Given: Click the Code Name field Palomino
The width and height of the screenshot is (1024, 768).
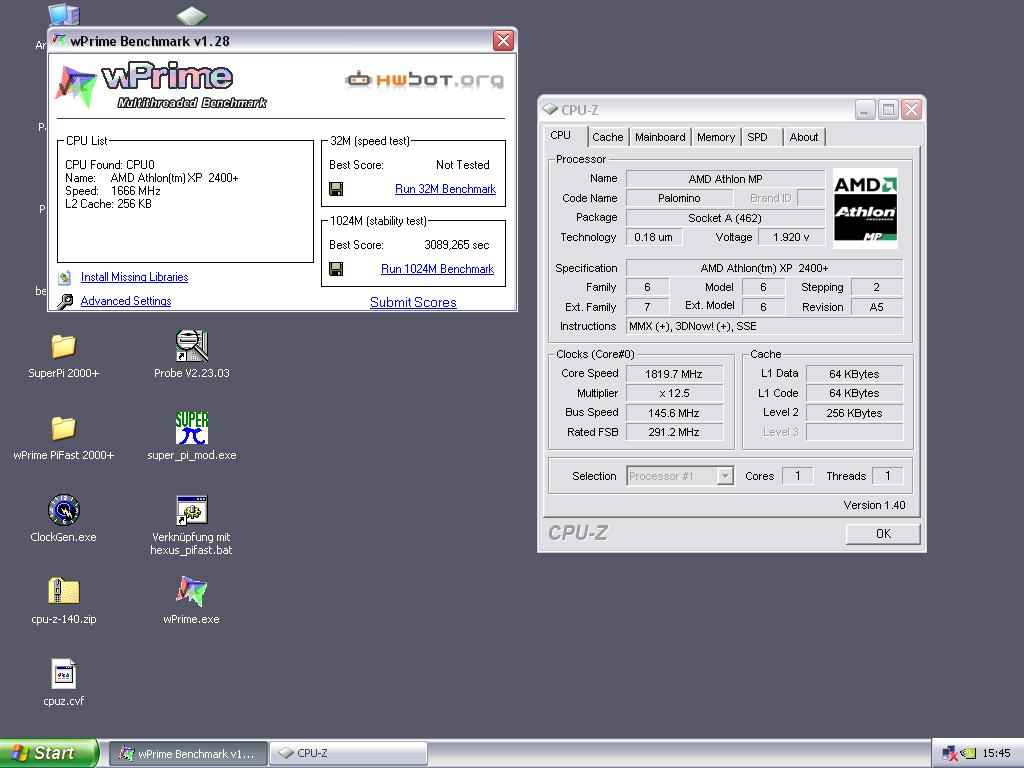Looking at the screenshot, I should [x=679, y=198].
